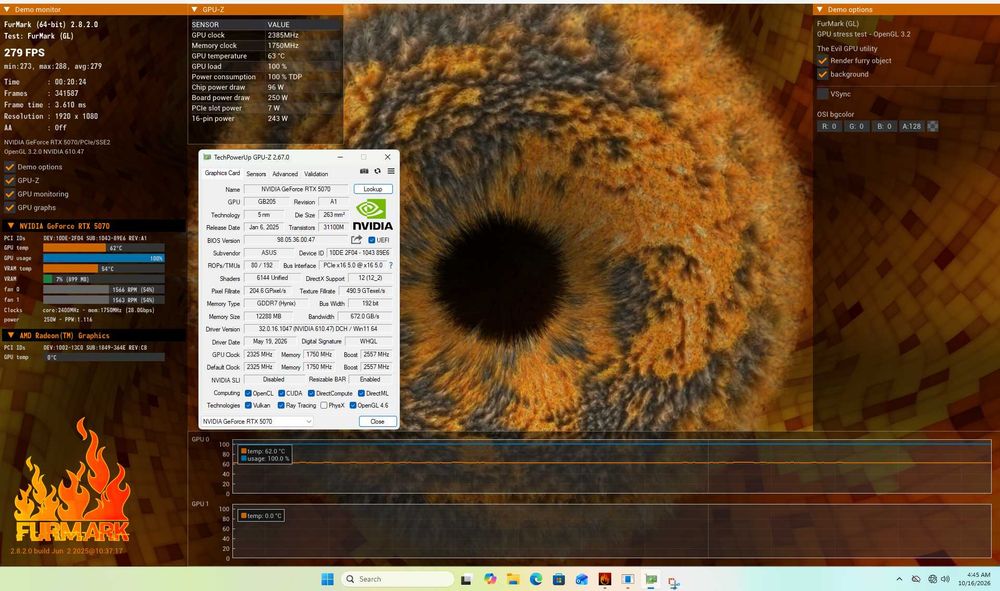Click the taskbar clock showing 4:45 AM
Screen dimensions: 1000x591
(x=974, y=579)
